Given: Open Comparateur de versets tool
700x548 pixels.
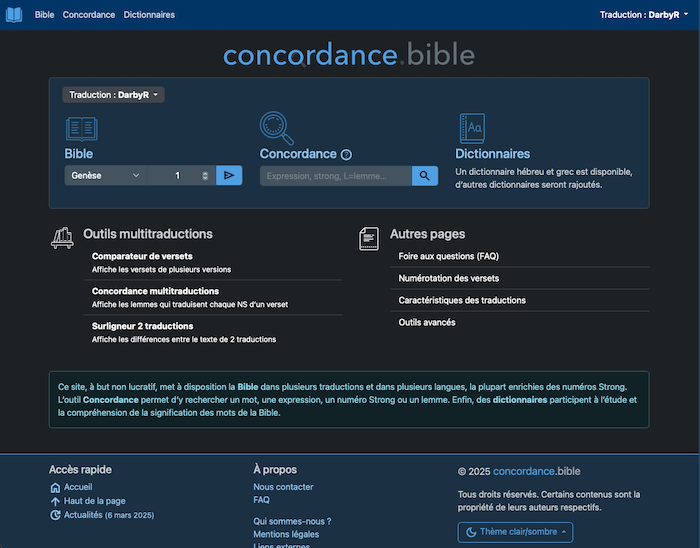Looking at the screenshot, I should coord(142,256).
